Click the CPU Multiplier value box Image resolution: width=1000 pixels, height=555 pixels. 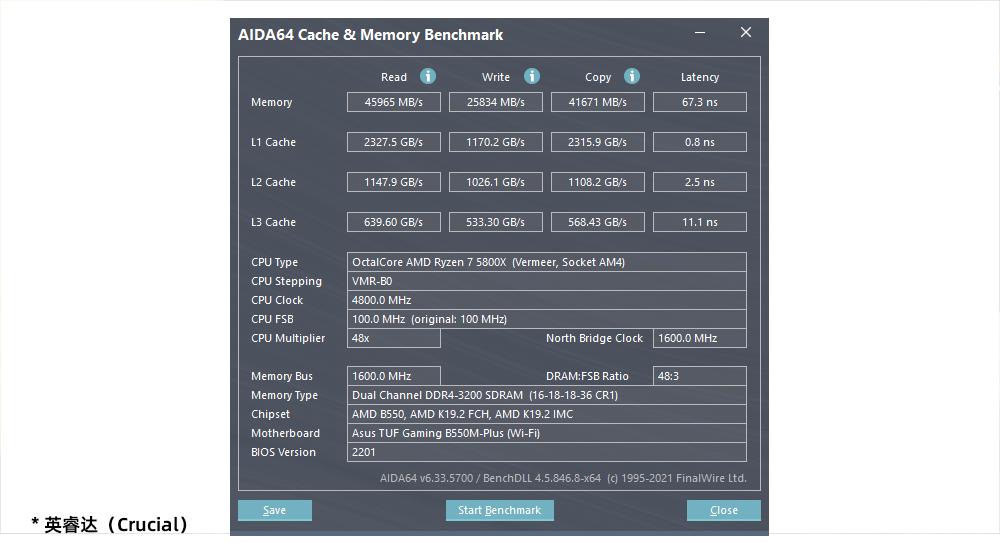tap(393, 338)
